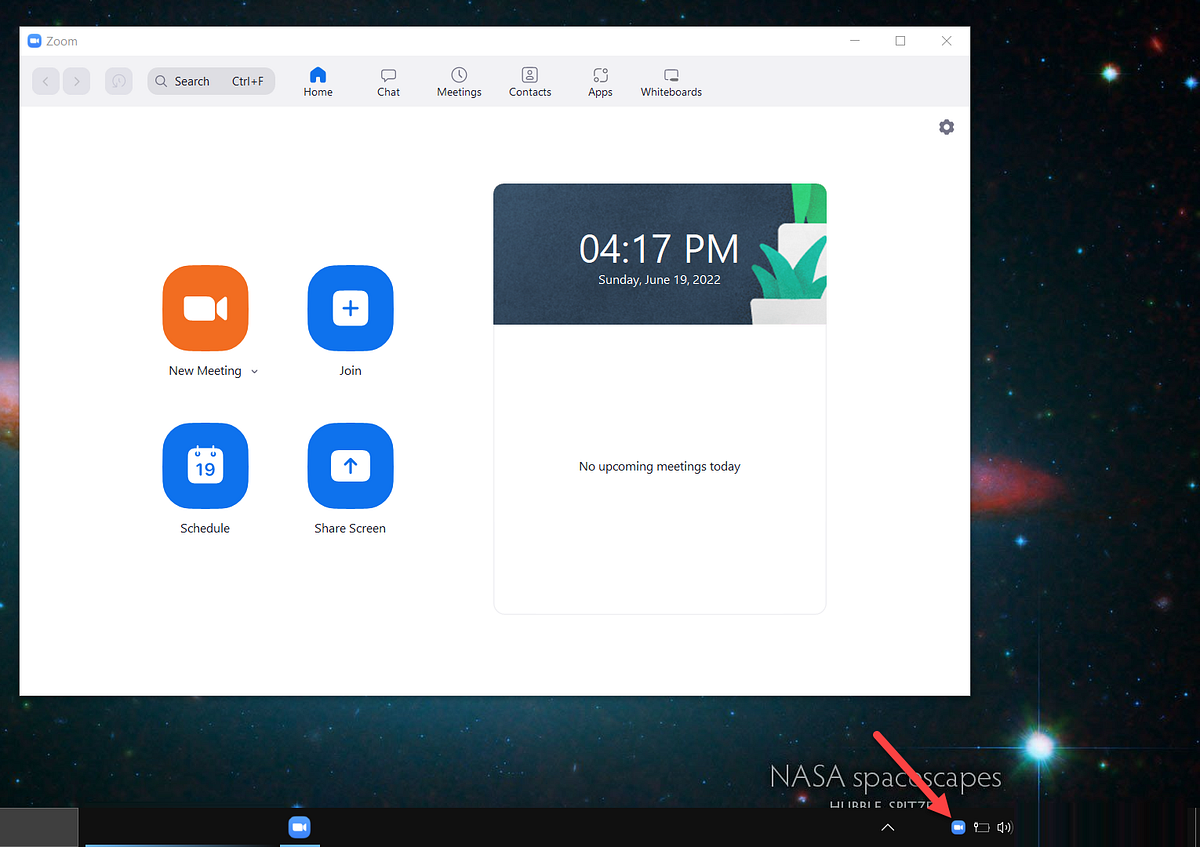The height and width of the screenshot is (847, 1200).
Task: Click the blue Join plus icon
Action: [x=350, y=308]
